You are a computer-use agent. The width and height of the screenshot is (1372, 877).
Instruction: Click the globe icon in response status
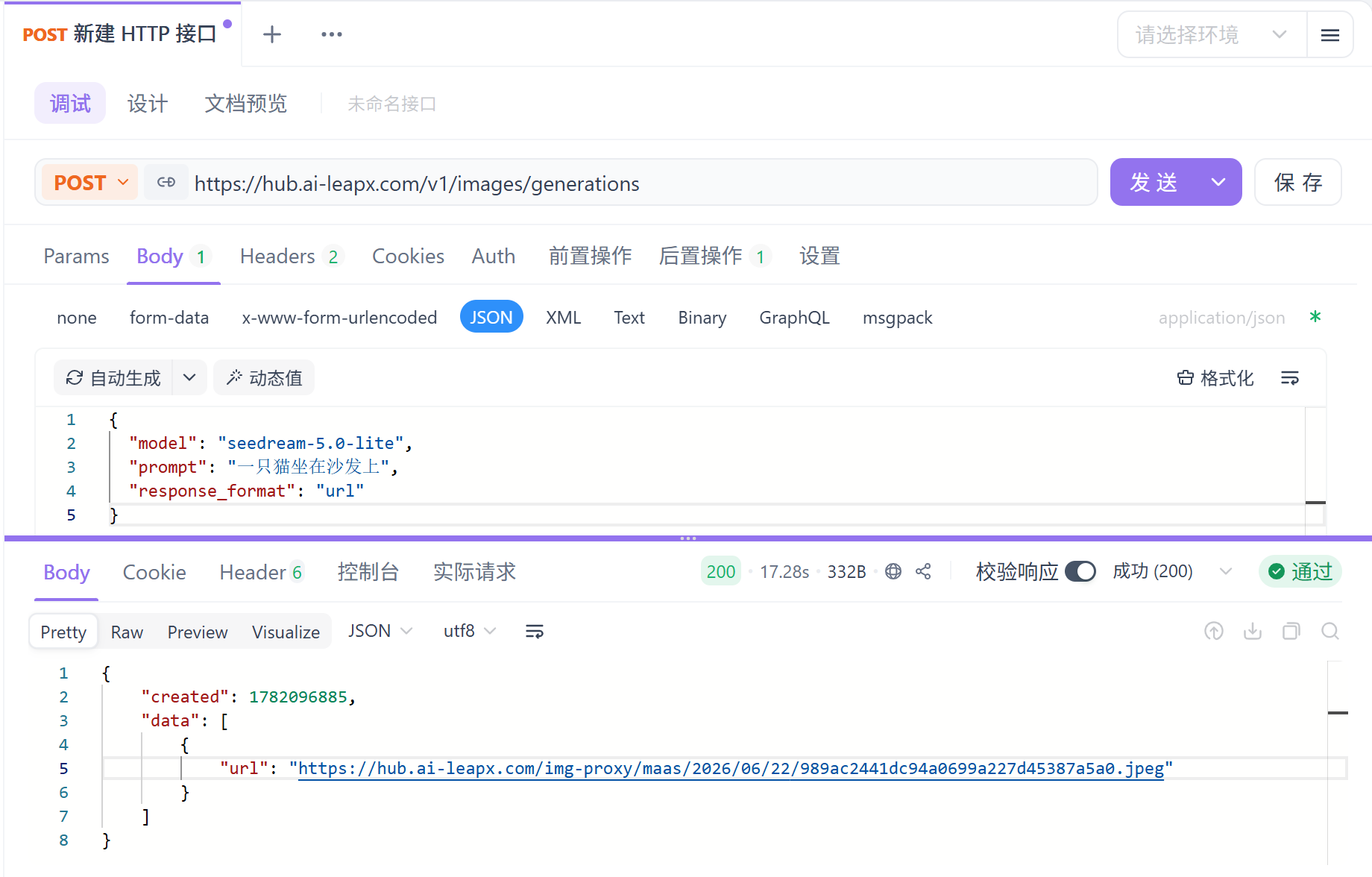tap(893, 572)
